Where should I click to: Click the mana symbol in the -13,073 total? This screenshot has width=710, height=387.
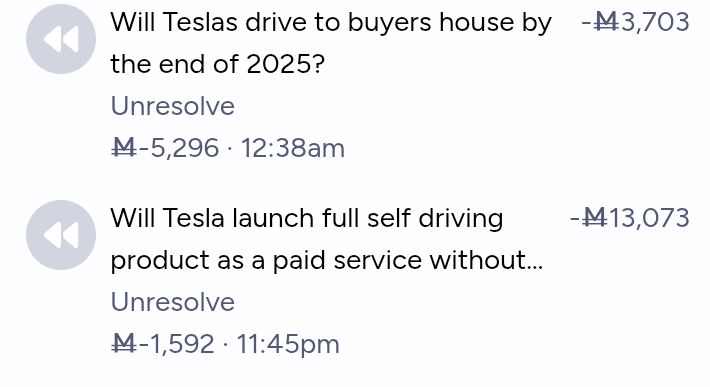point(595,218)
